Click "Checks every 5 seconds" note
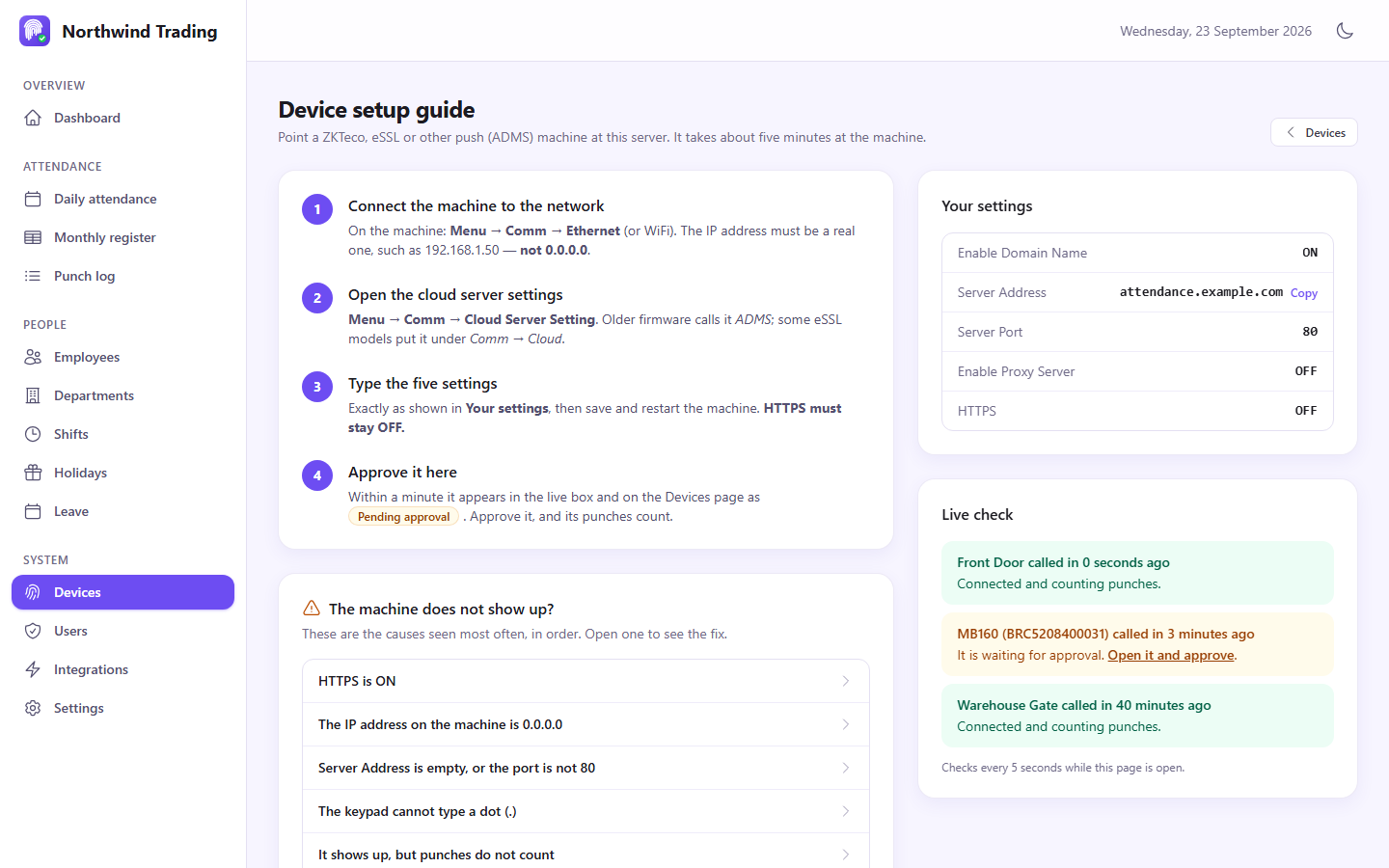This screenshot has width=1389, height=868. (x=1063, y=768)
